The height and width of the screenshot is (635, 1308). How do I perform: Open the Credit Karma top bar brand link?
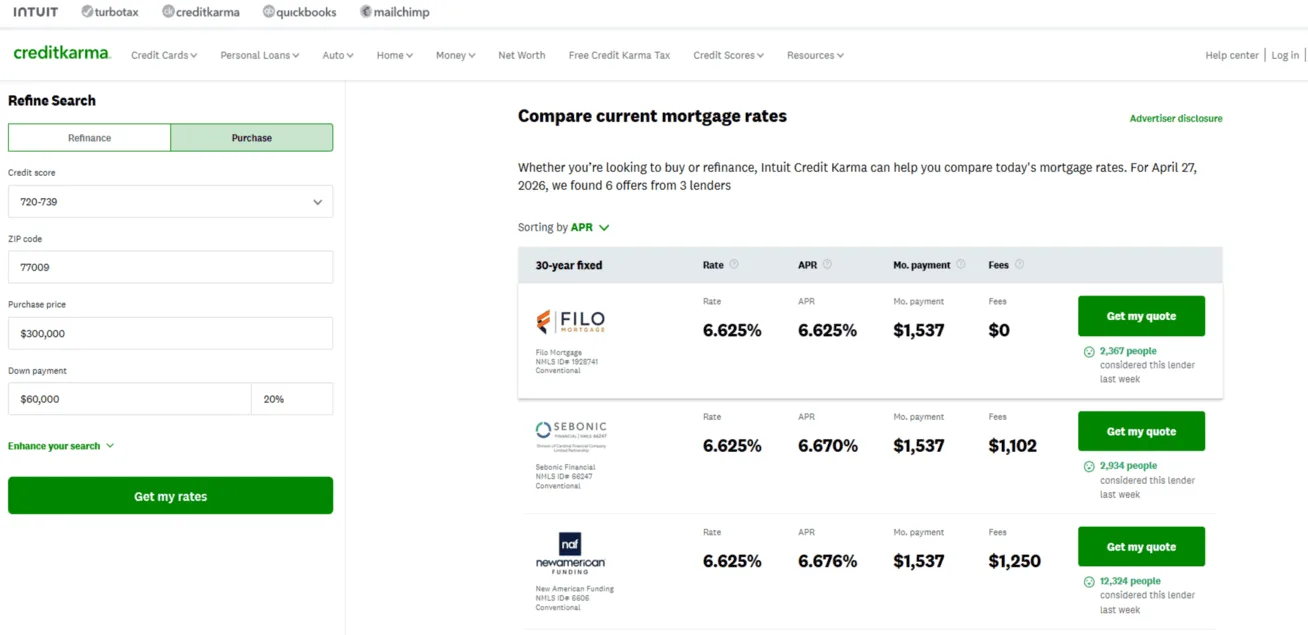click(201, 12)
